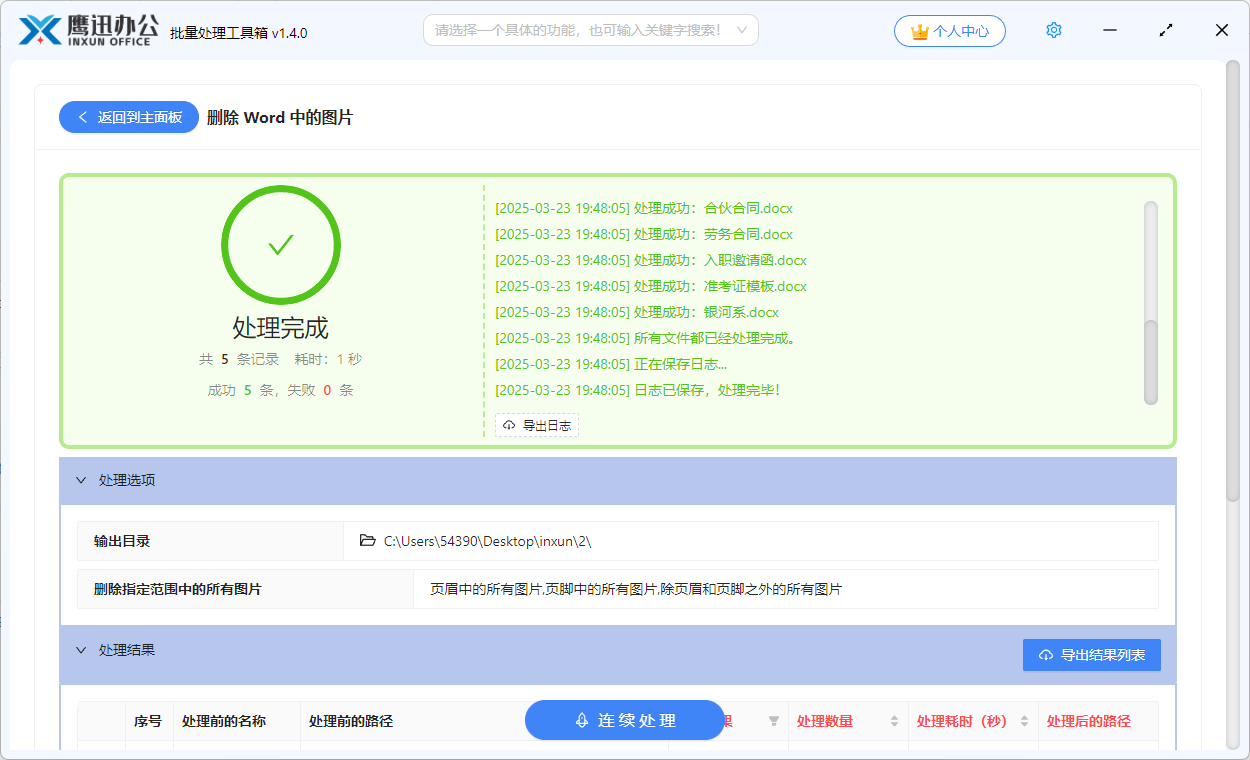
Task: Click the main window vertical scrollbar
Action: (x=1233, y=280)
